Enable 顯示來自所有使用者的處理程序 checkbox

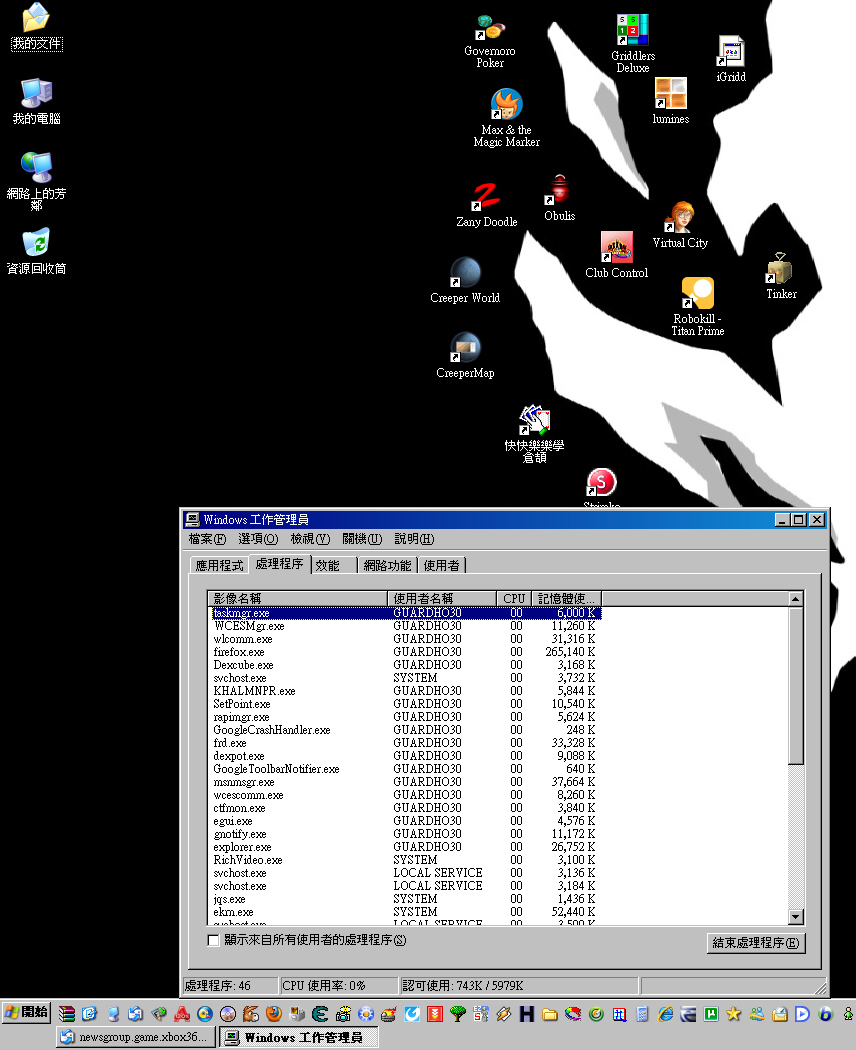(x=213, y=940)
